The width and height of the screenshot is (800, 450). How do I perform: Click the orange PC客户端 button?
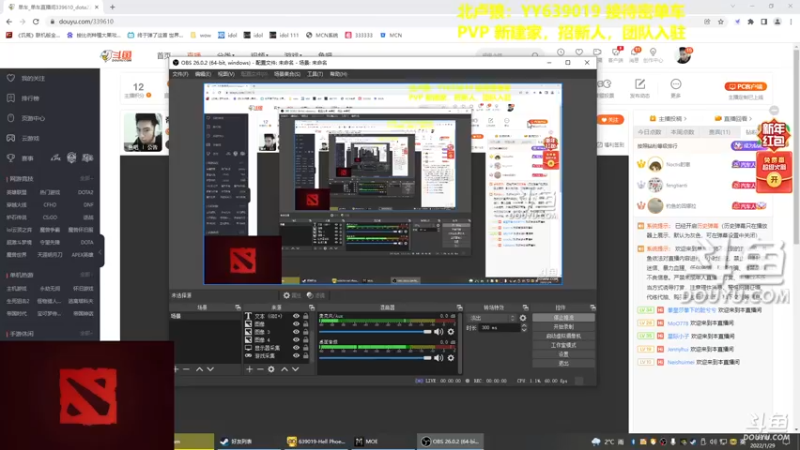746,87
